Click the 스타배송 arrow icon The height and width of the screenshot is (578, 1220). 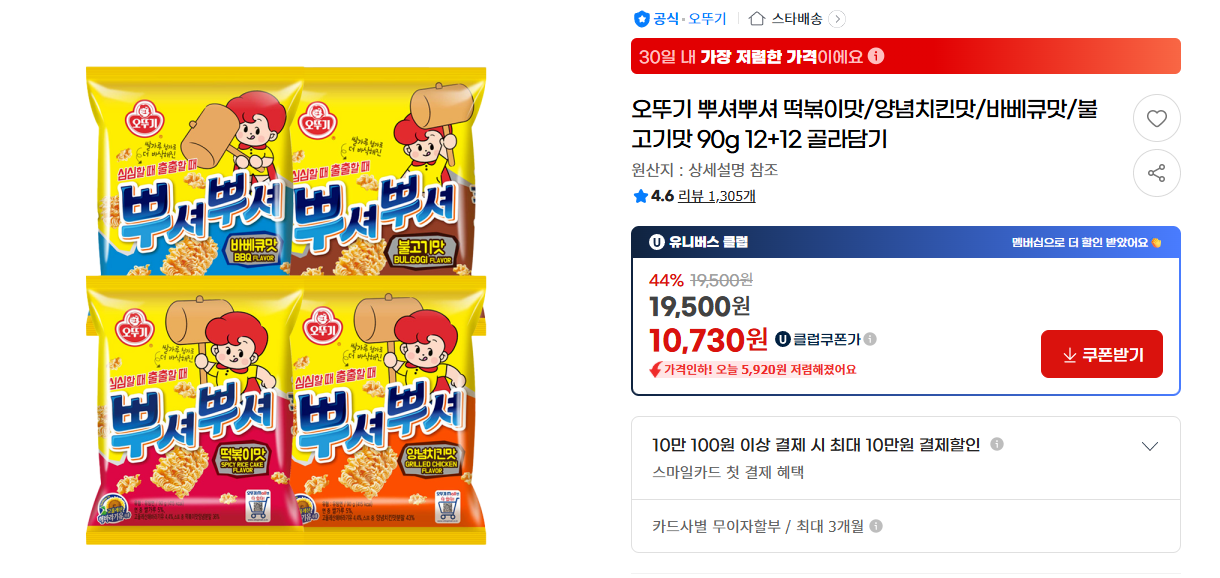[x=837, y=19]
